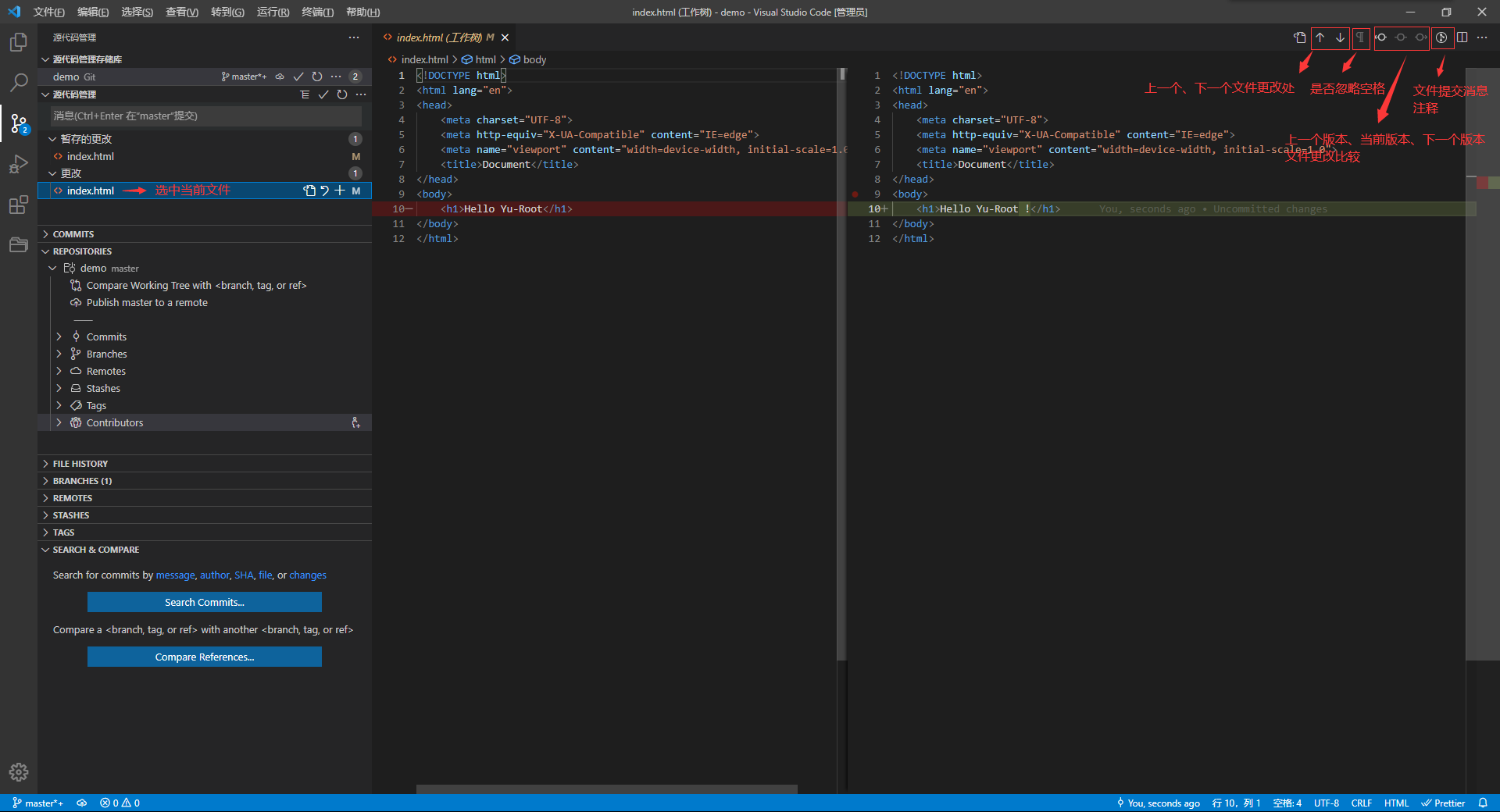Open the Manage gear in activity bar

(19, 772)
